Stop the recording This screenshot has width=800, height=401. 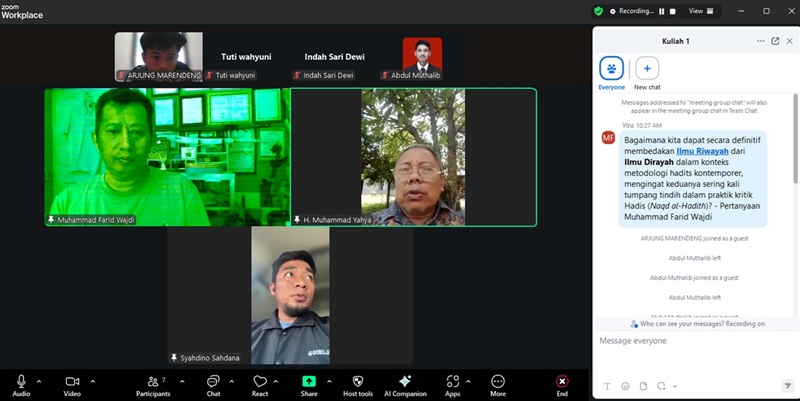pyautogui.click(x=673, y=11)
